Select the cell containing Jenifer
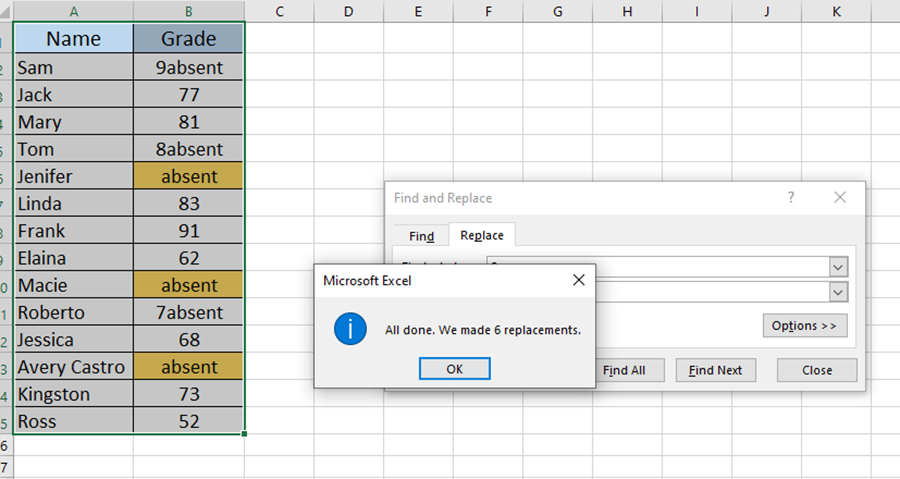Image resolution: width=900 pixels, height=479 pixels. click(73, 176)
